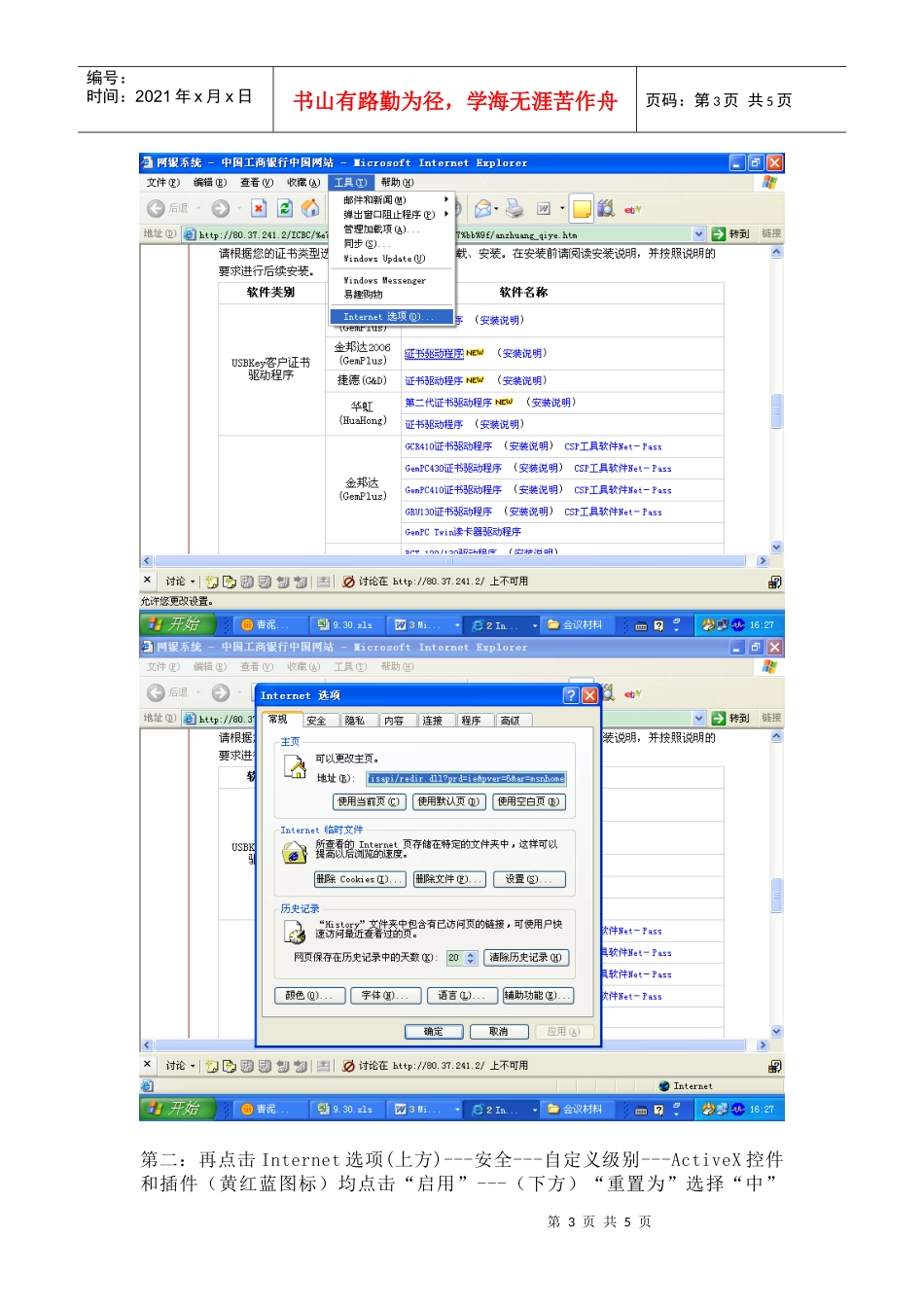Open the 讨论 dropdown in the lower discussion bar
This screenshot has width=924, height=1307.
point(181,1066)
